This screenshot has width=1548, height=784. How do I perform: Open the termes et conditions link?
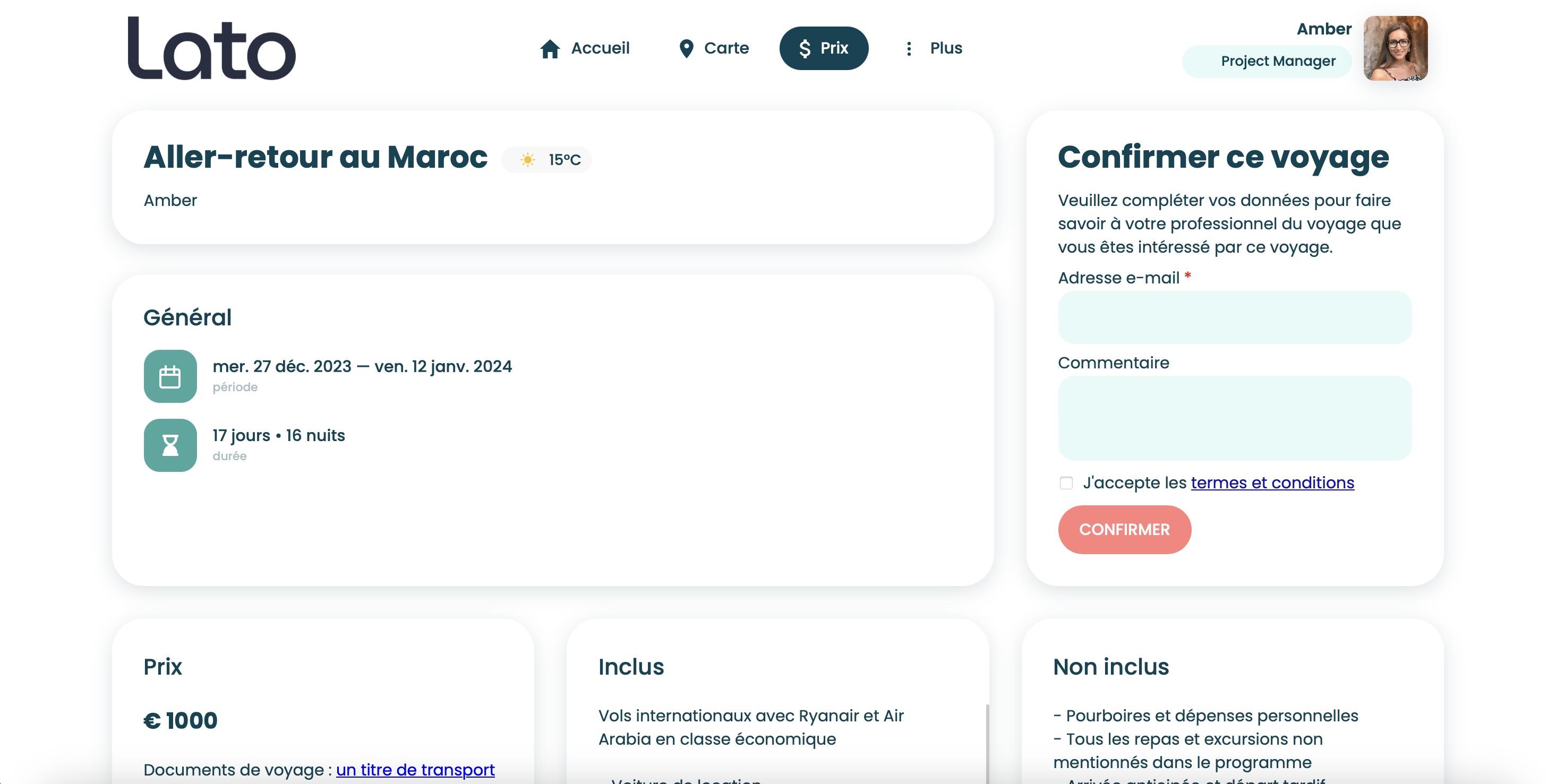(x=1272, y=483)
